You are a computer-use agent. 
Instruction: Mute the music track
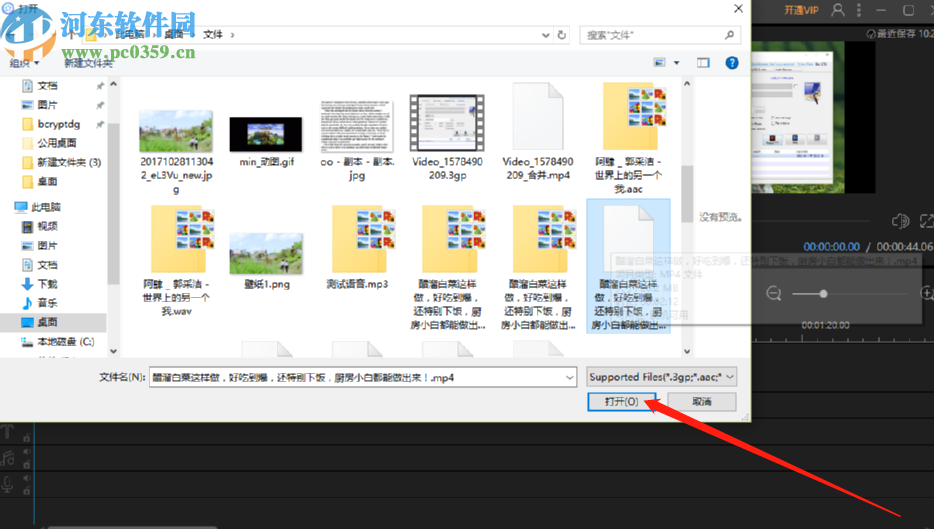tap(27, 452)
